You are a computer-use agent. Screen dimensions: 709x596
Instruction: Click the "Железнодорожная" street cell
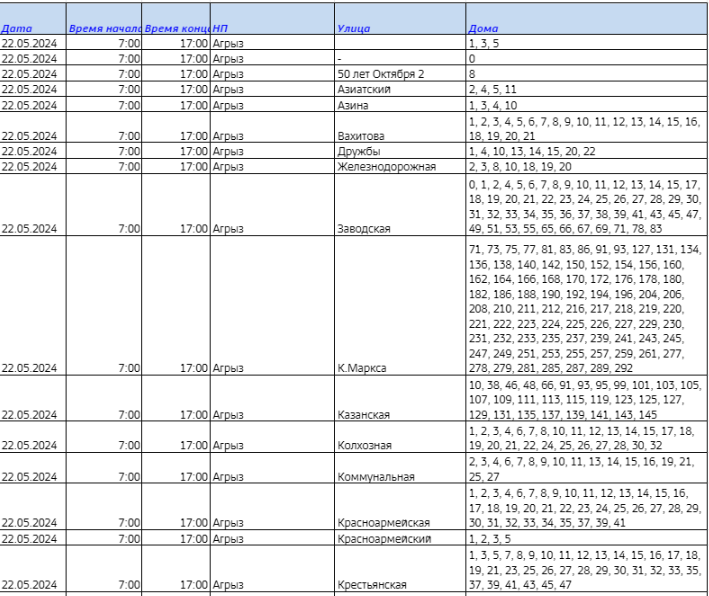pos(384,165)
